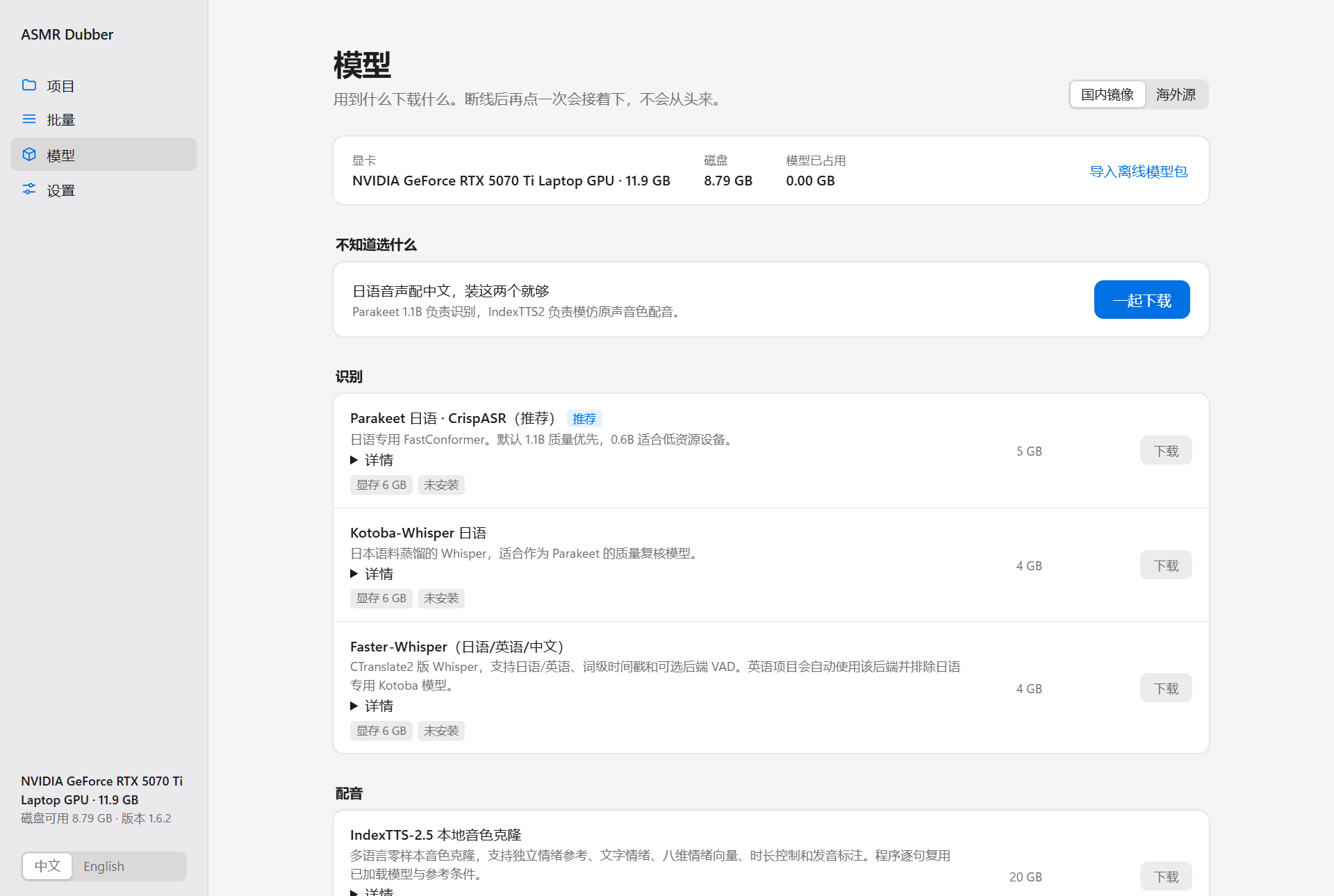Set interface language to 中文

click(x=47, y=866)
